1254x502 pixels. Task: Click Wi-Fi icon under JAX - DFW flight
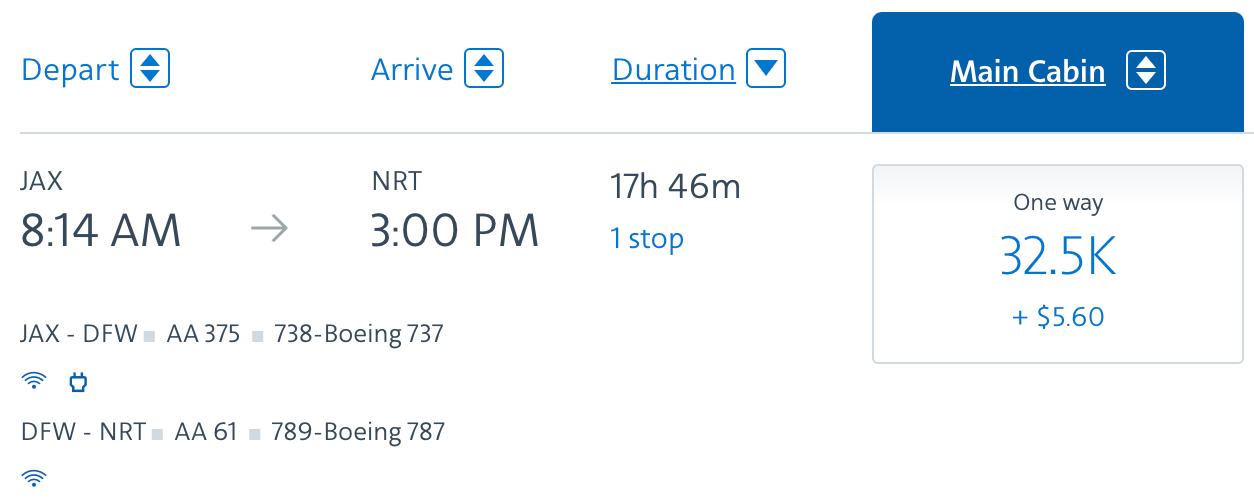pos(34,381)
